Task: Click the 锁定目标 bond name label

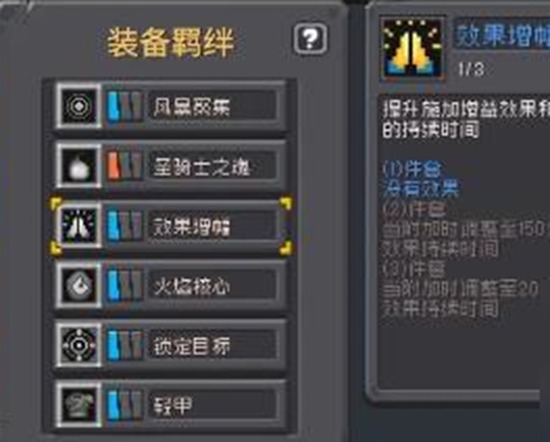Action: pyautogui.click(x=192, y=346)
